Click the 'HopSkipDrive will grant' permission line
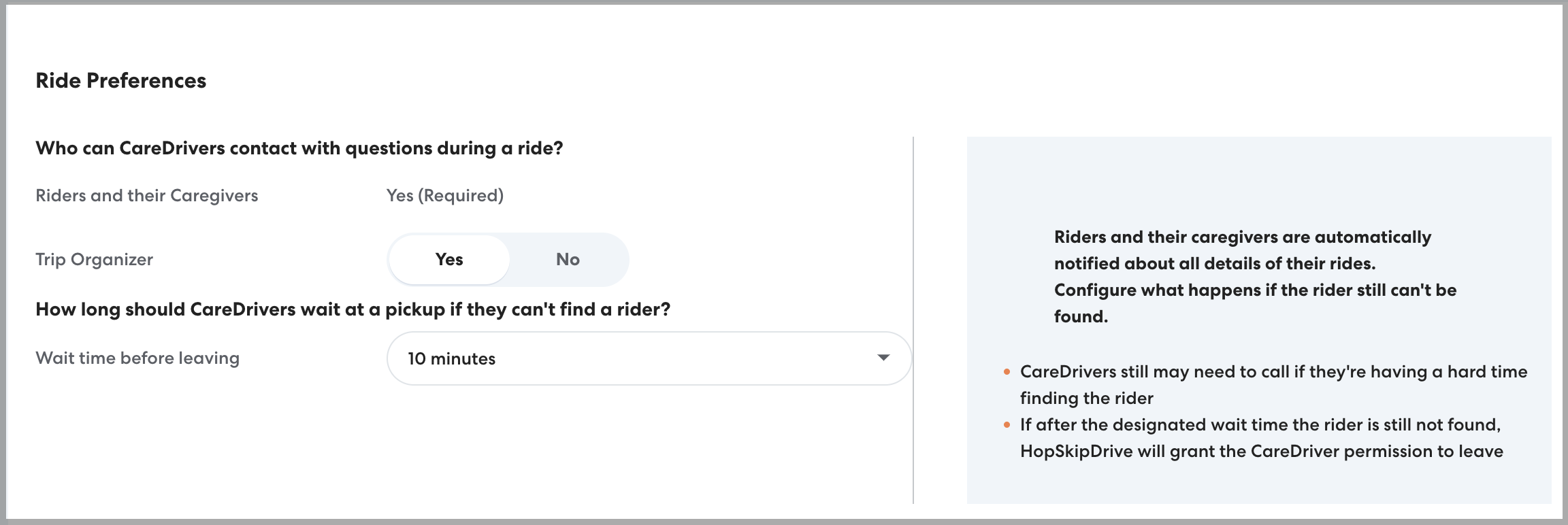This screenshot has height=525, width=1568. click(1261, 452)
